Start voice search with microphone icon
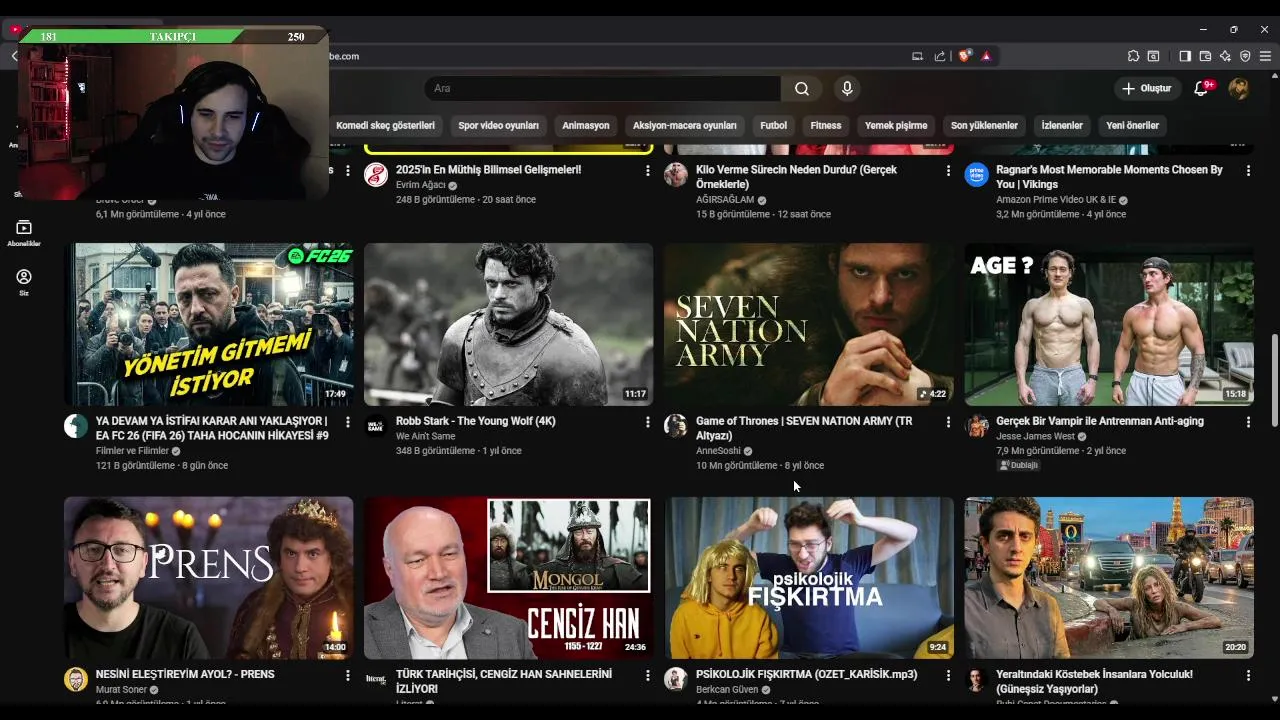The width and height of the screenshot is (1280, 720). click(847, 89)
